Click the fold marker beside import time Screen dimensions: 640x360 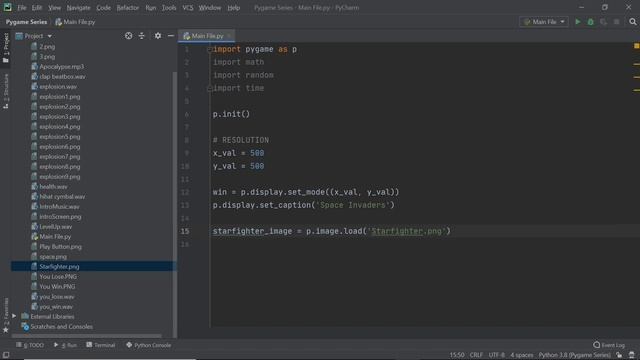tap(209, 88)
